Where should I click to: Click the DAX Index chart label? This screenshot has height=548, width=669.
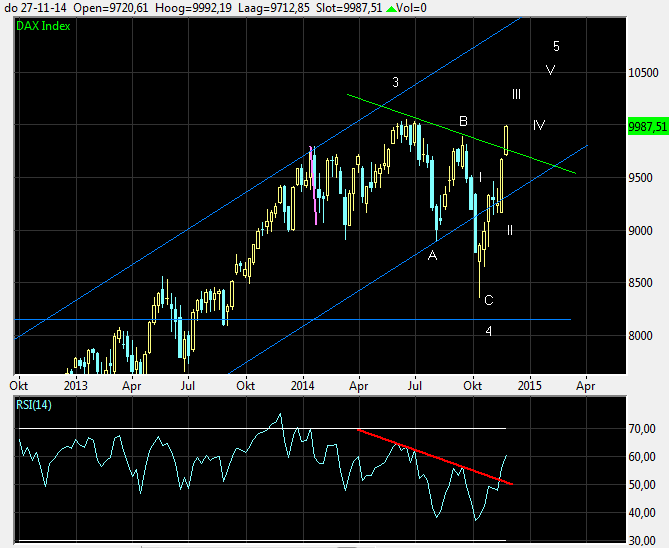point(43,25)
